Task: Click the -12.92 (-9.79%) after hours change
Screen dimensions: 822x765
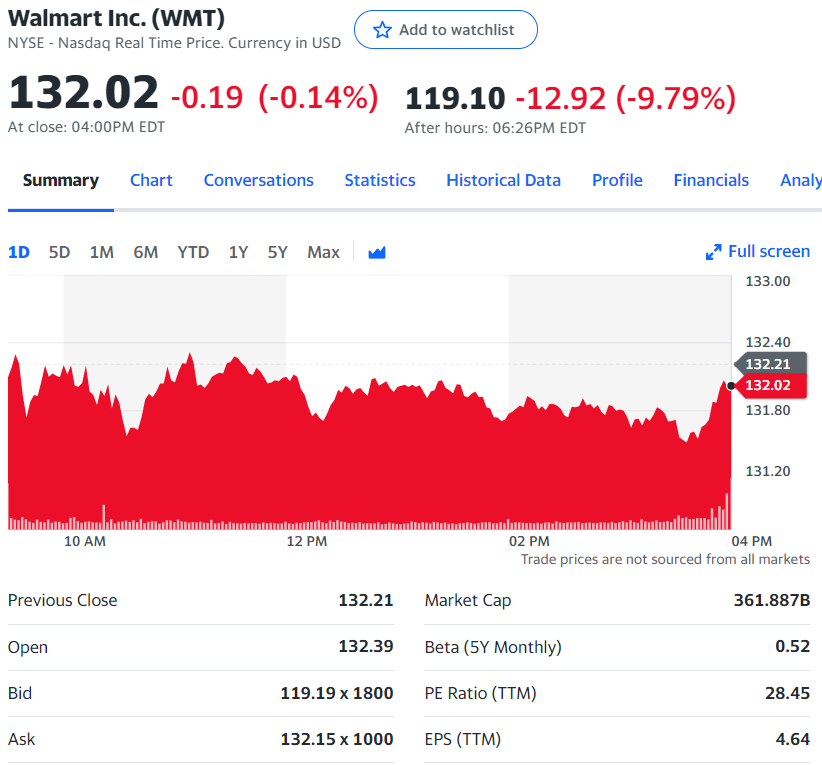Action: [x=626, y=99]
